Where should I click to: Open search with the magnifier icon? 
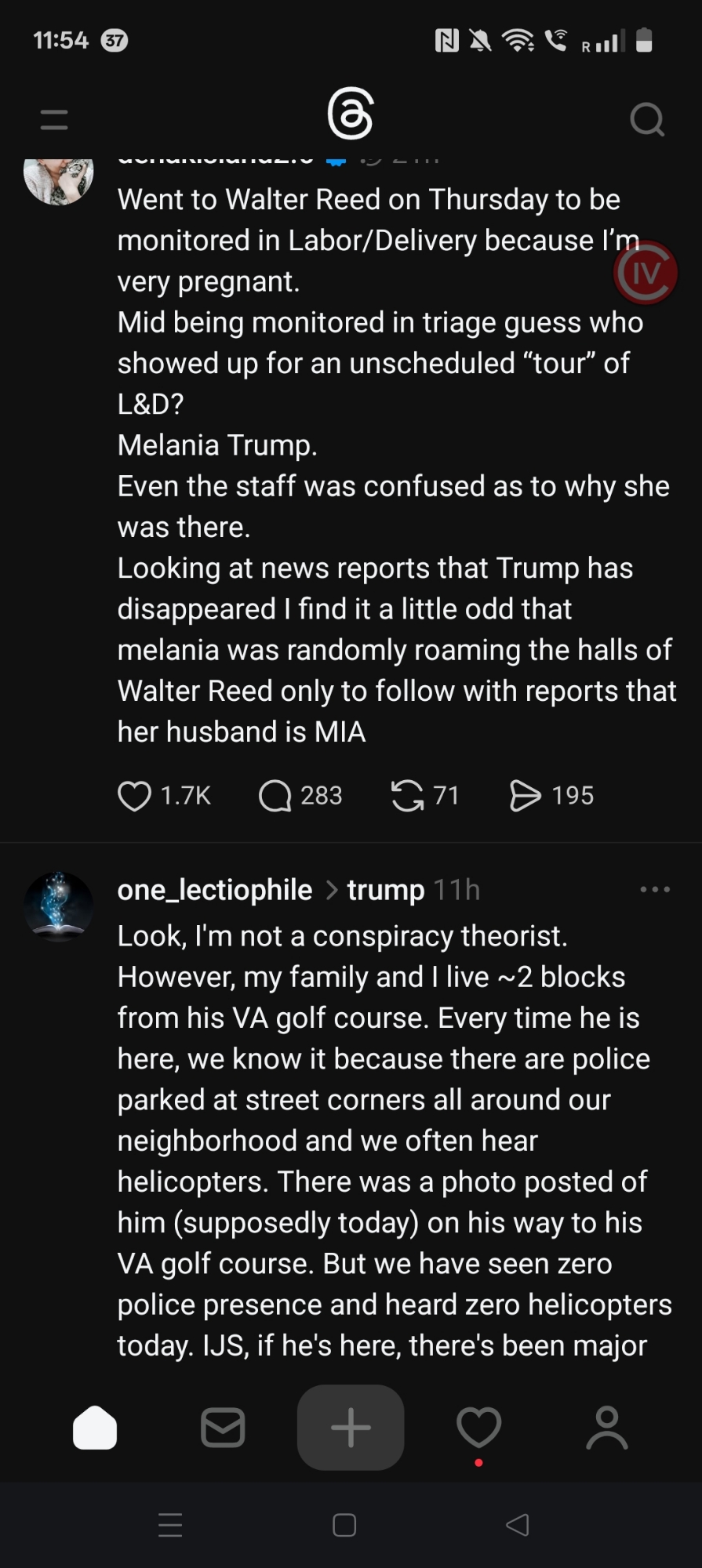pyautogui.click(x=647, y=120)
